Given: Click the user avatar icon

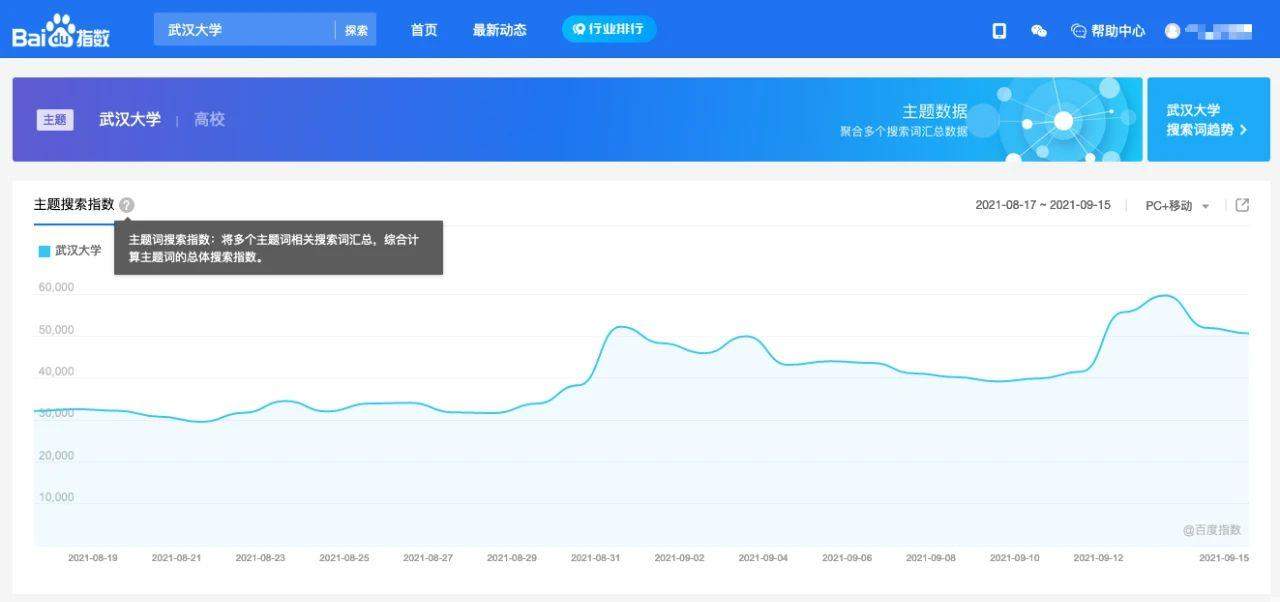Looking at the screenshot, I should pos(1173,31).
